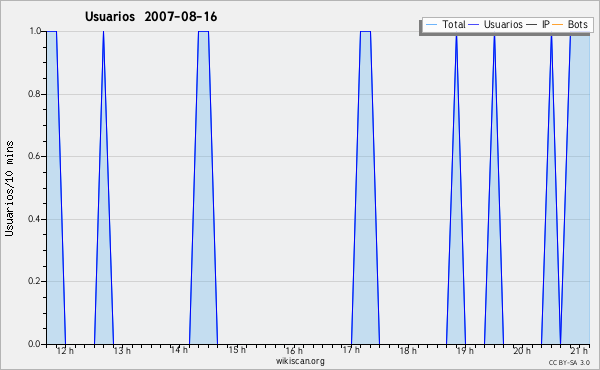
Task: Click the y-axis value 1.0
Action: [35, 31]
